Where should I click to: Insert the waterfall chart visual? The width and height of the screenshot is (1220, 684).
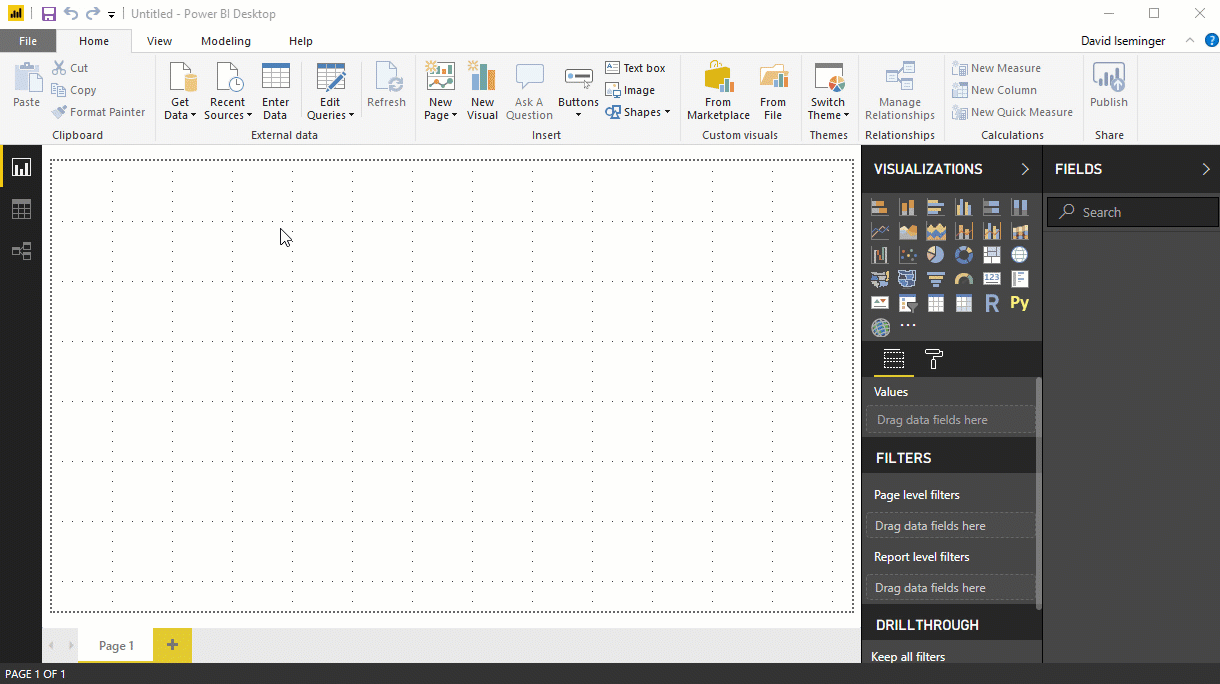point(880,255)
